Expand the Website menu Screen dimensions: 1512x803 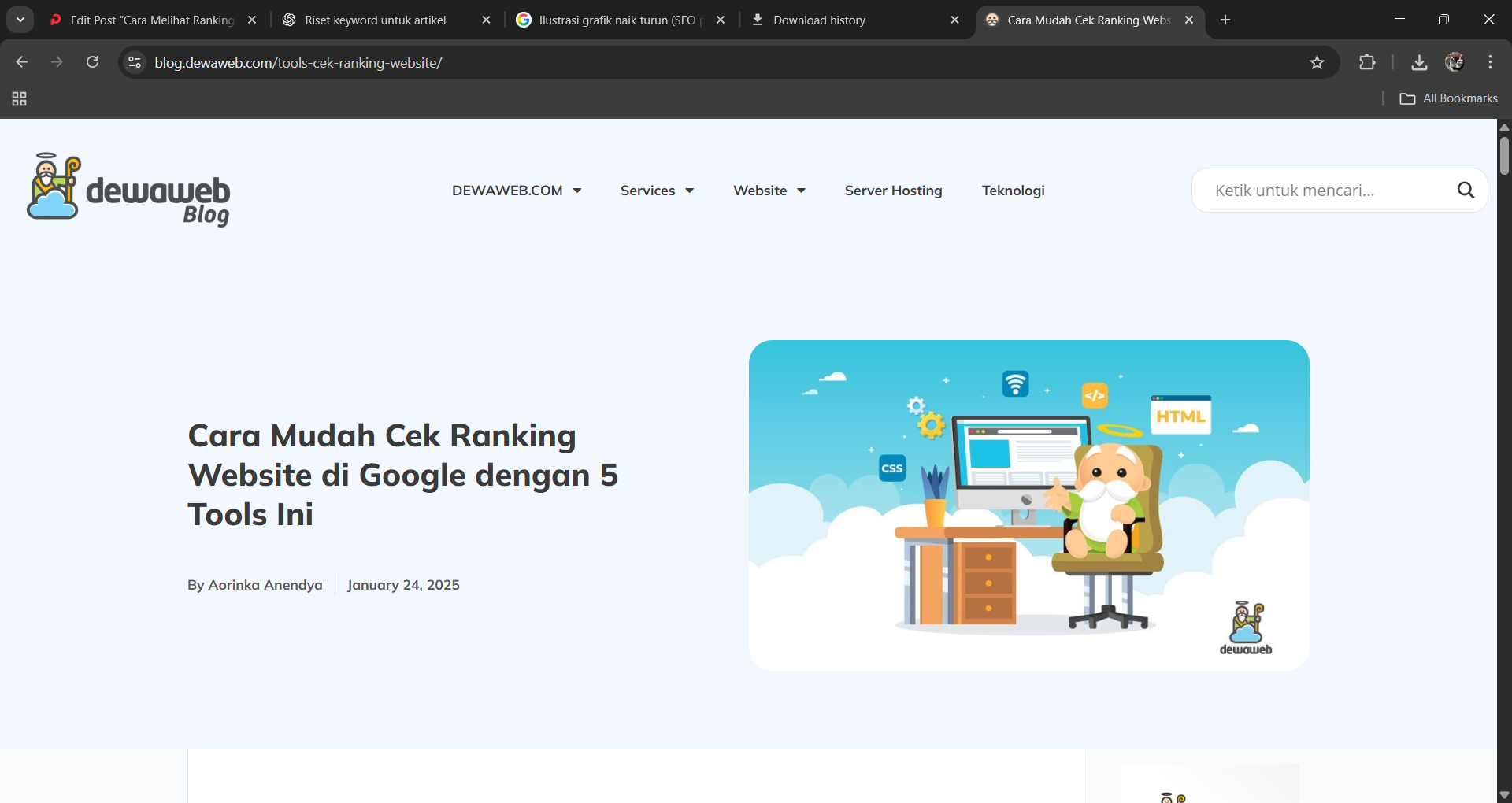tap(769, 191)
